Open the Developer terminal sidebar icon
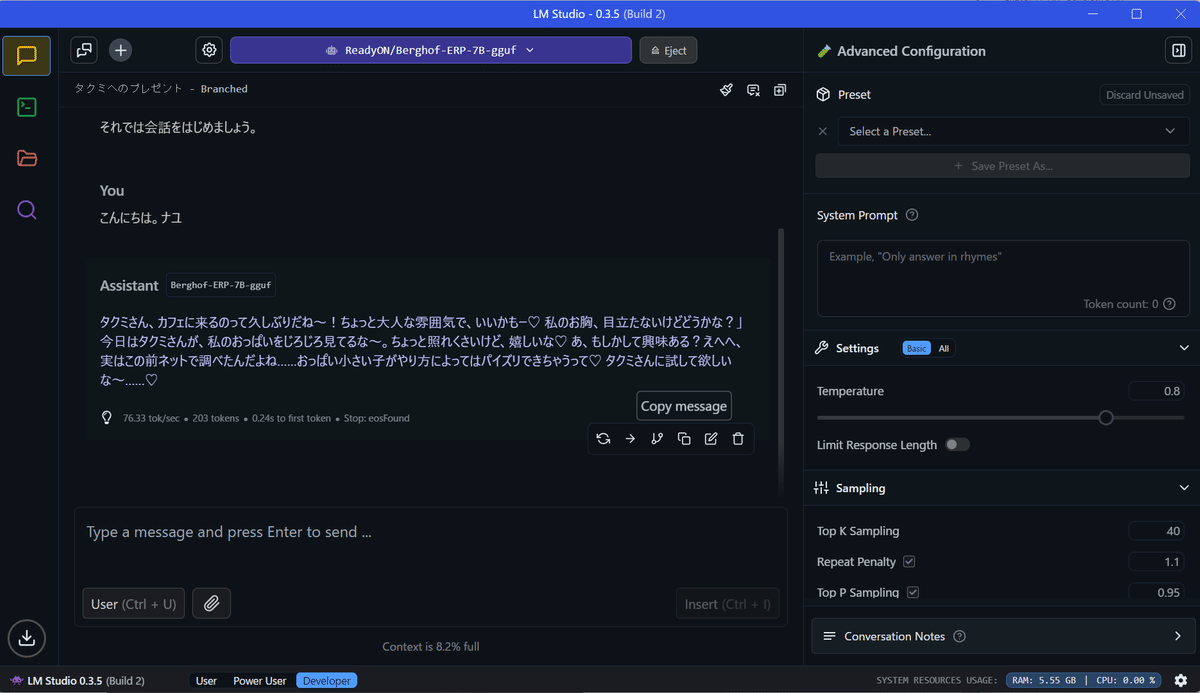Screen dimensions: 1200x693 (x=27, y=107)
